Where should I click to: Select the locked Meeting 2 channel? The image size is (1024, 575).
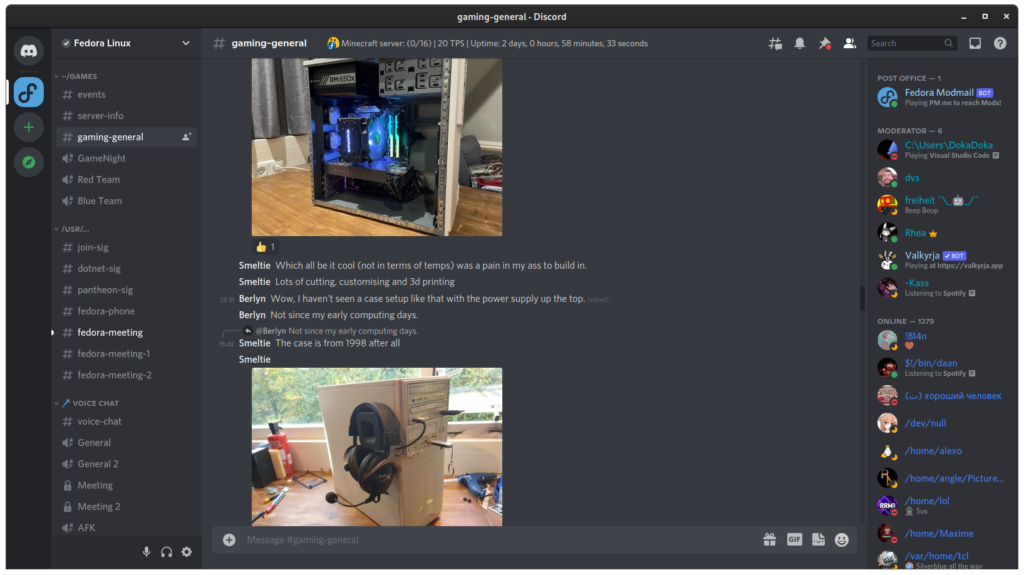click(x=124, y=506)
